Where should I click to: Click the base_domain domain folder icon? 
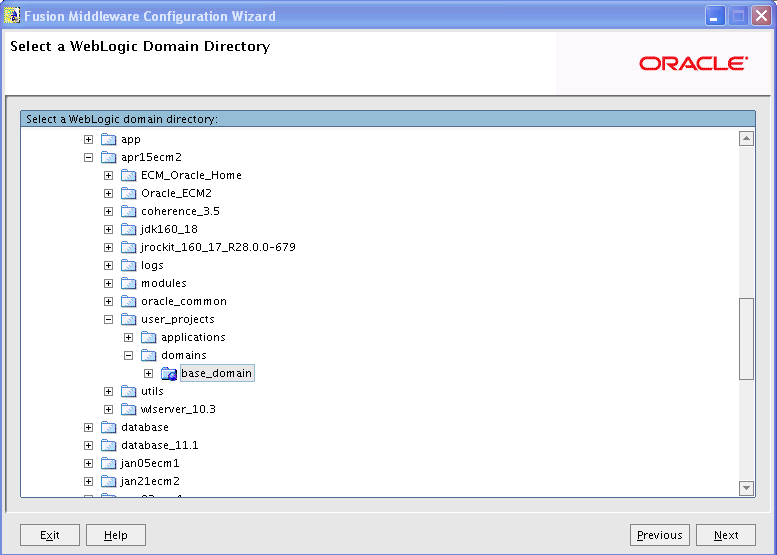click(x=168, y=374)
